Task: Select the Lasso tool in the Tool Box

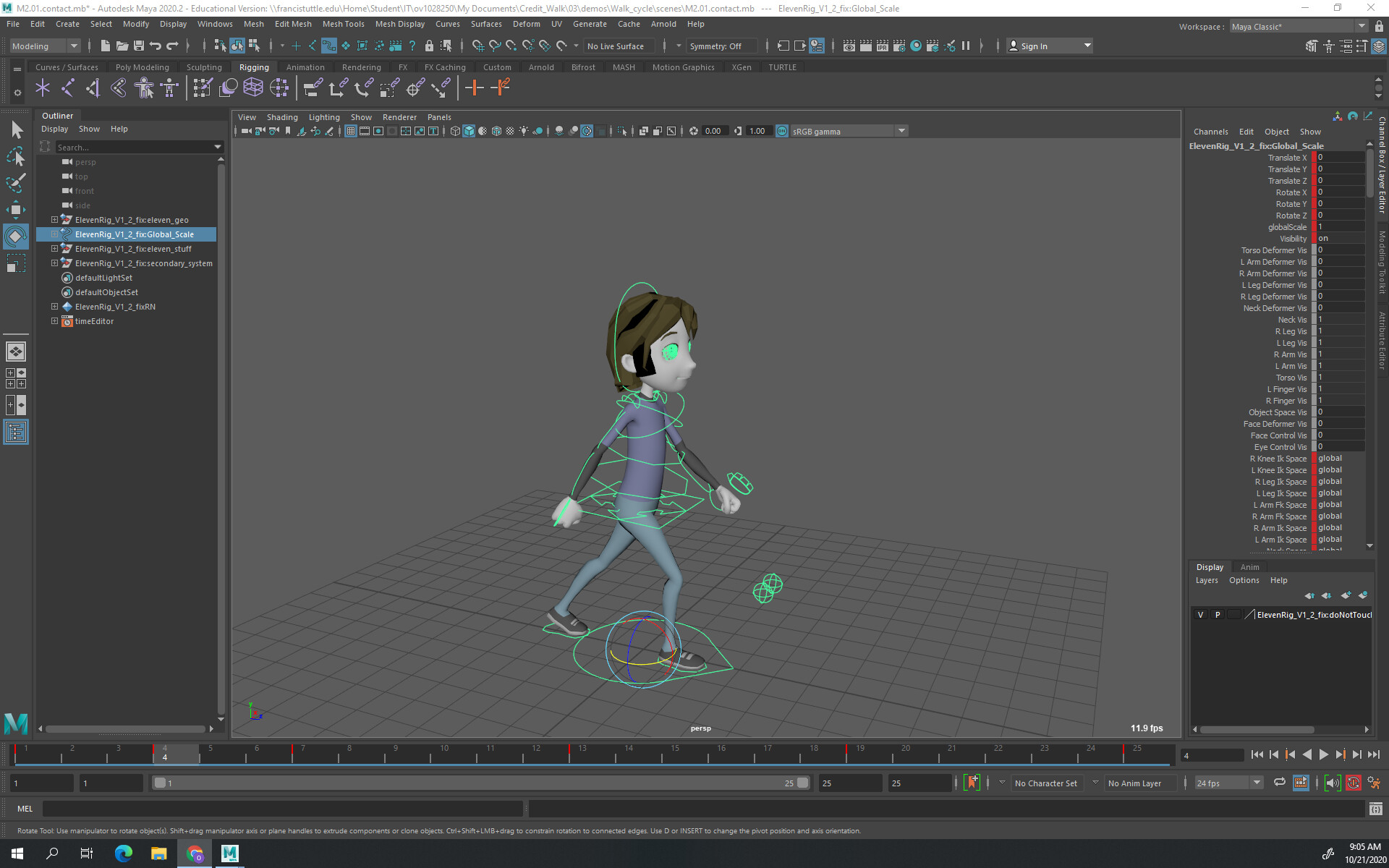Action: pos(15,156)
